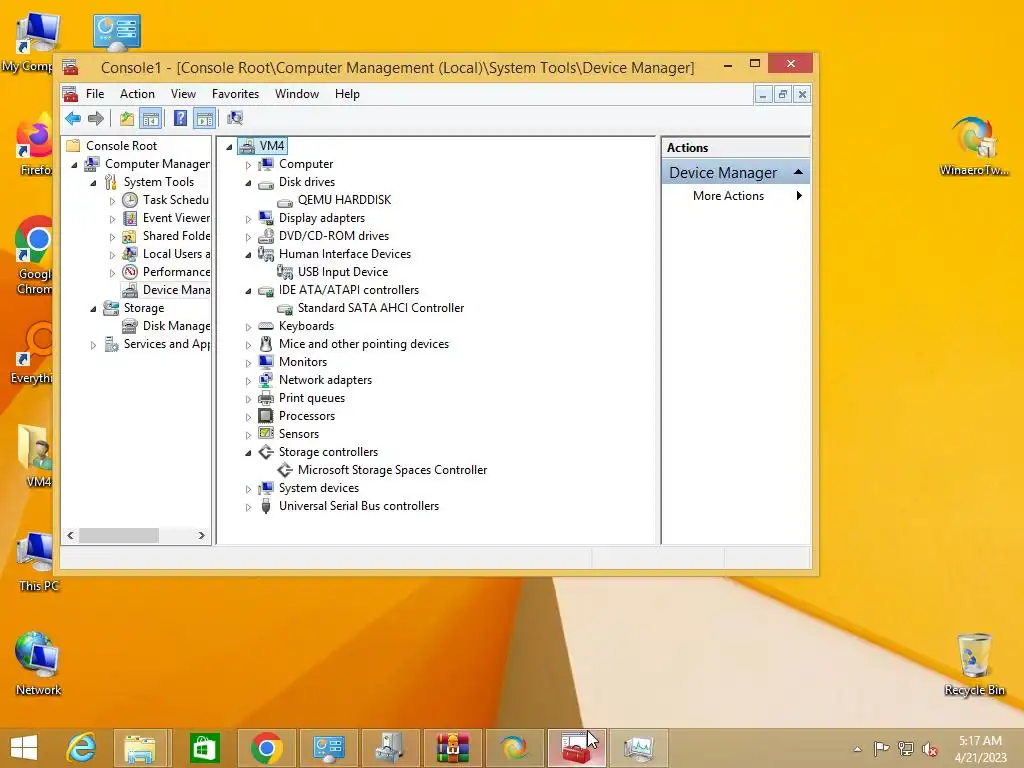1024x768 pixels.
Task: Click console tree scrollbar right arrow
Action: point(201,536)
